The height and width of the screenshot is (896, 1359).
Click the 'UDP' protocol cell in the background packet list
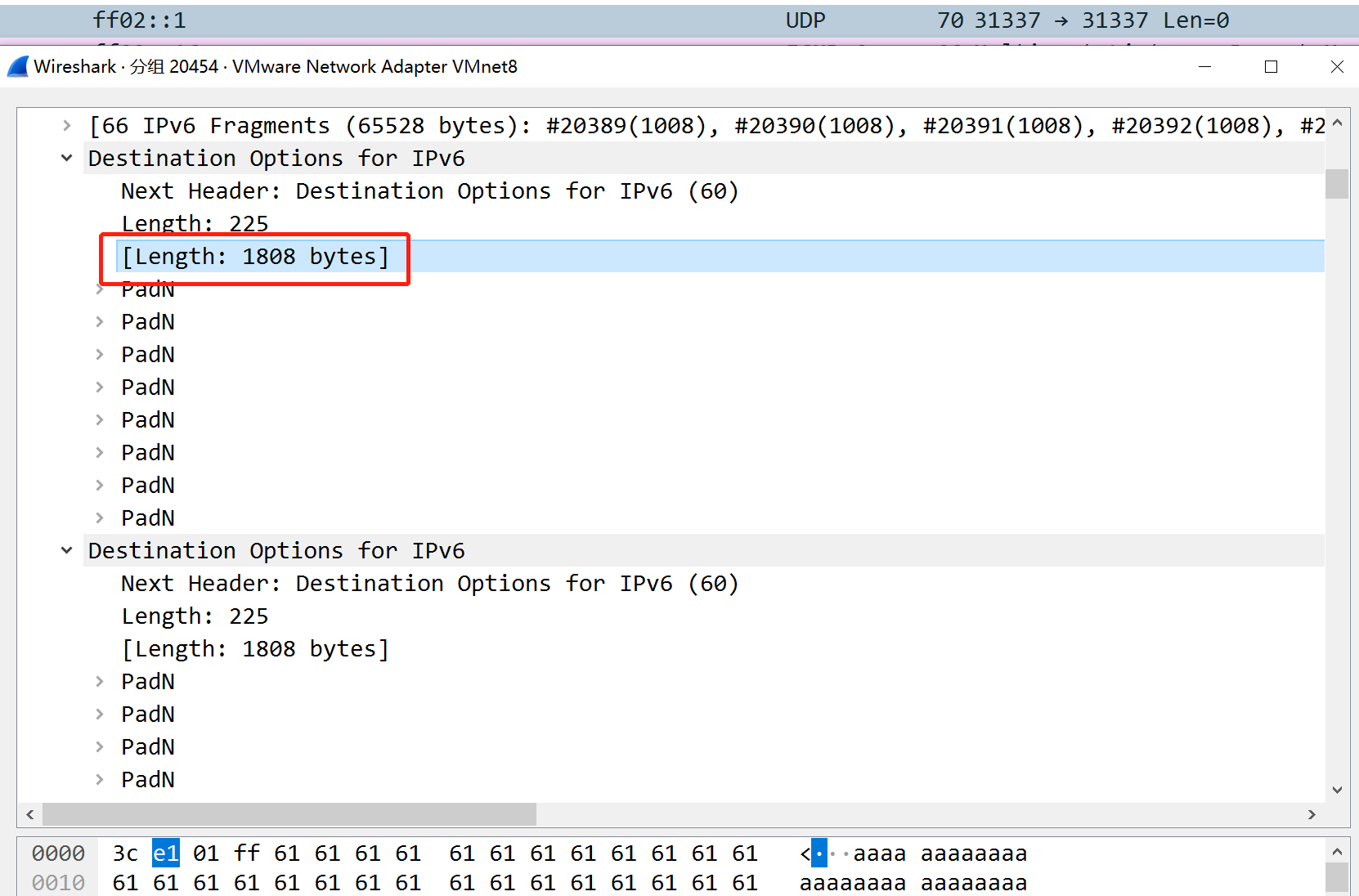pos(805,20)
